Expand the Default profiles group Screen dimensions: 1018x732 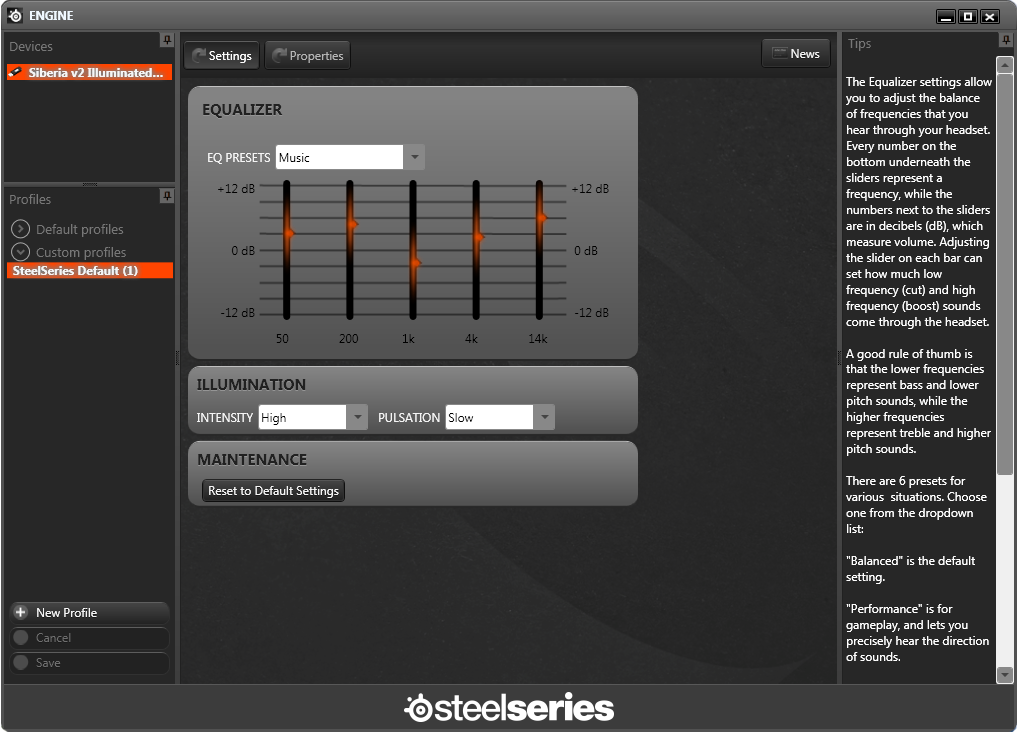tap(20, 229)
